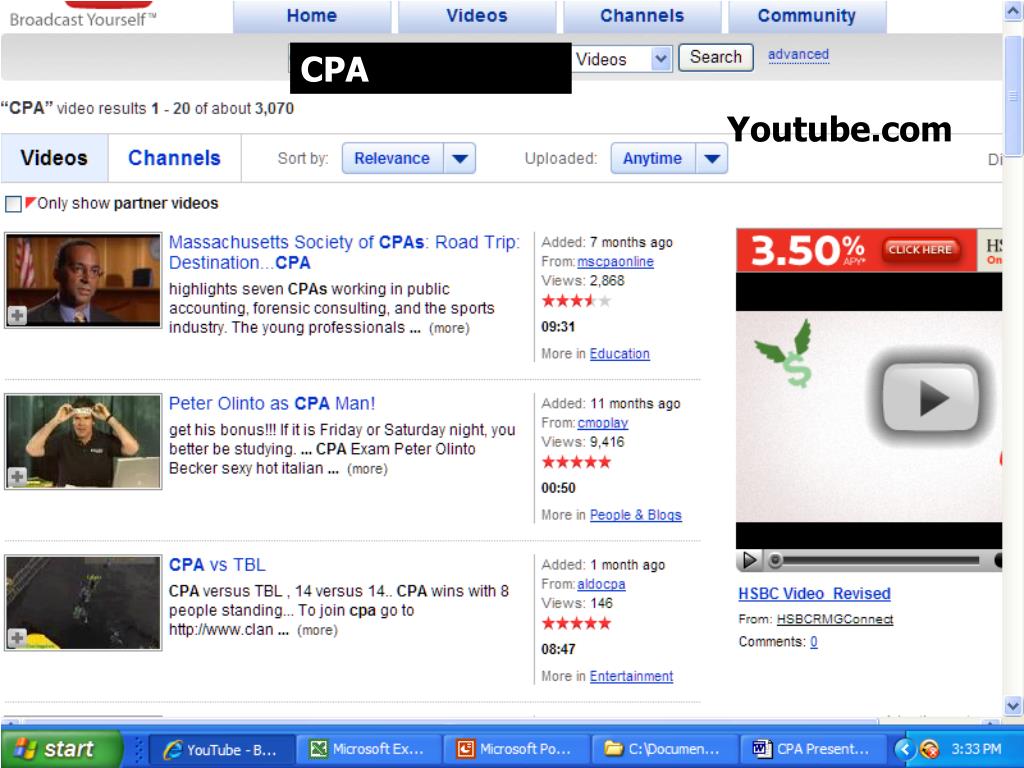Rate Massachusetts CPAs video star rating
Screen dimensions: 1024x768
[x=576, y=301]
